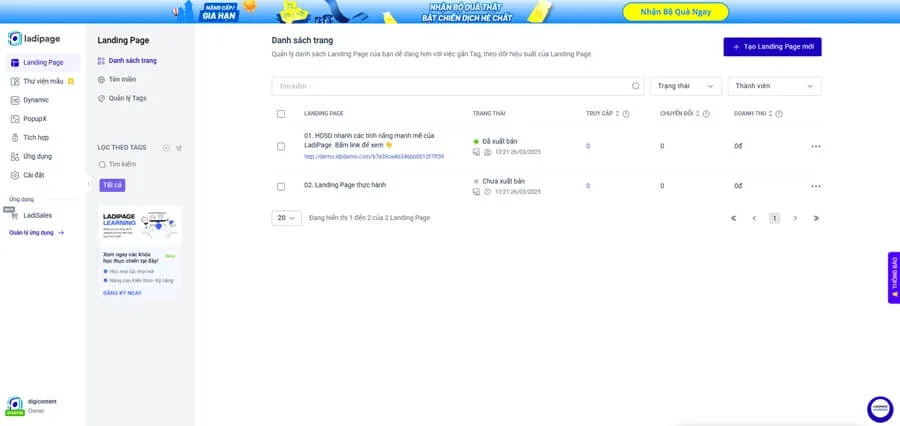Select page 1 in pagination
This screenshot has height=426, width=900.
point(774,218)
